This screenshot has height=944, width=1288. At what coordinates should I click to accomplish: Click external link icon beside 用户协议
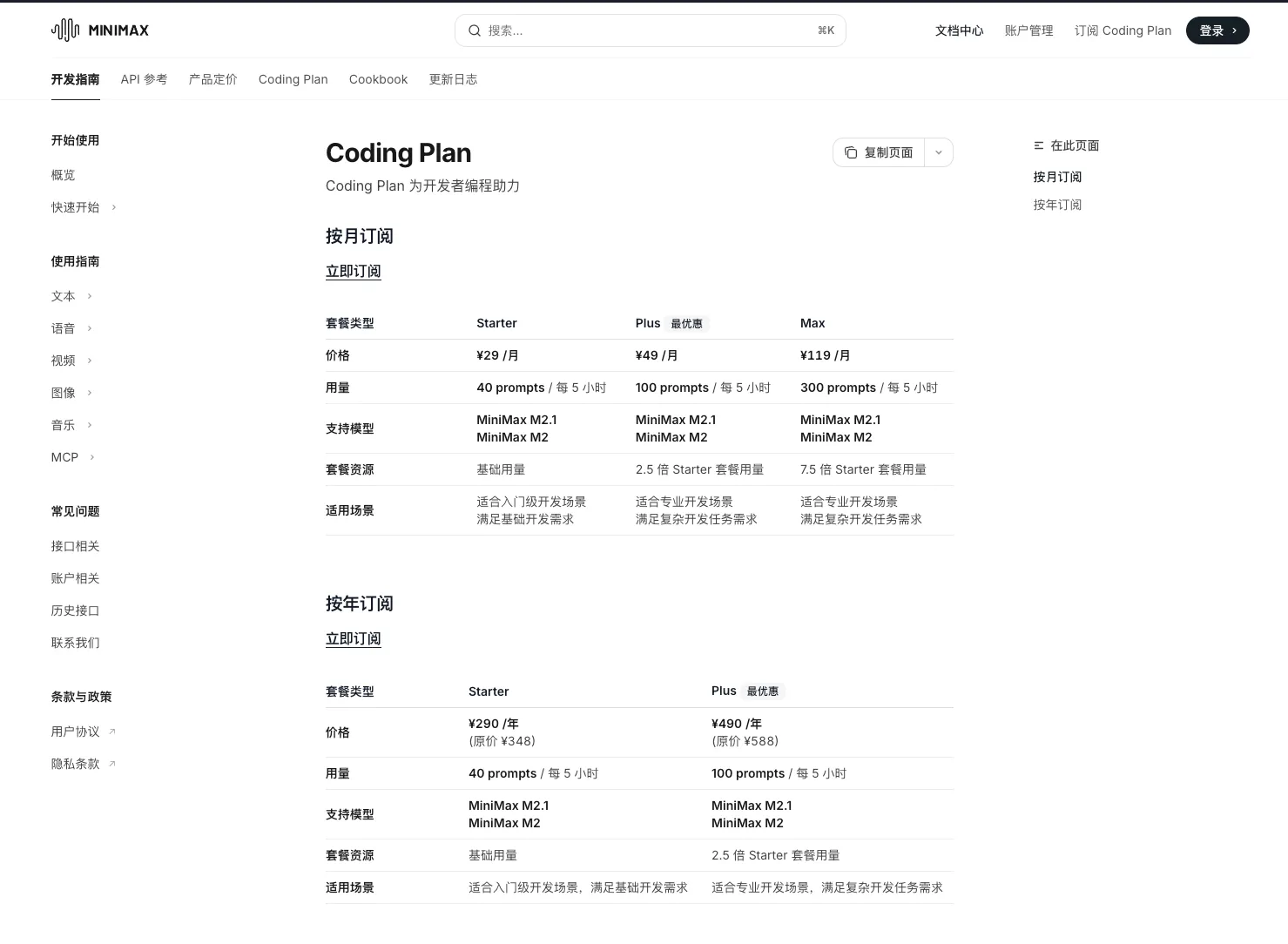point(112,732)
